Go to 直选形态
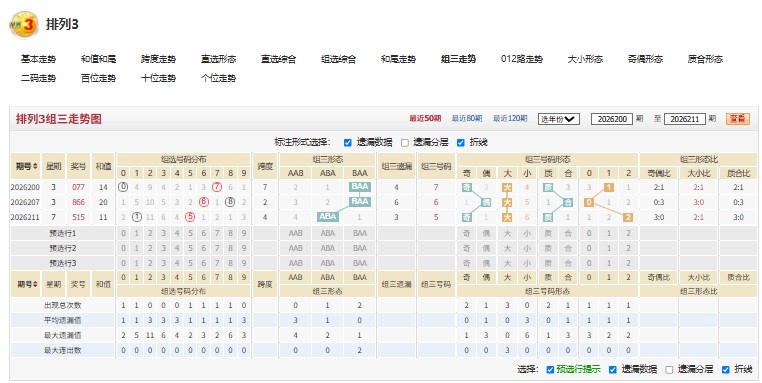Viewport: 762px width, 383px height. [218, 59]
